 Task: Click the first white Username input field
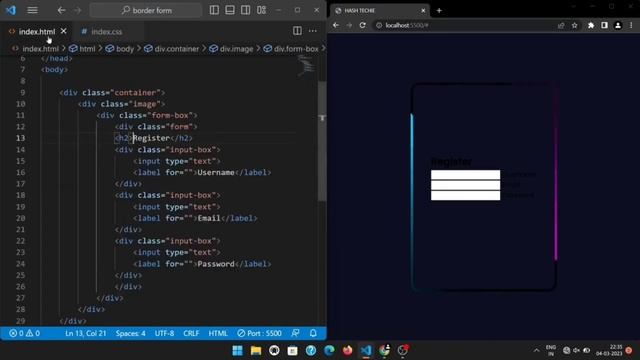465,175
